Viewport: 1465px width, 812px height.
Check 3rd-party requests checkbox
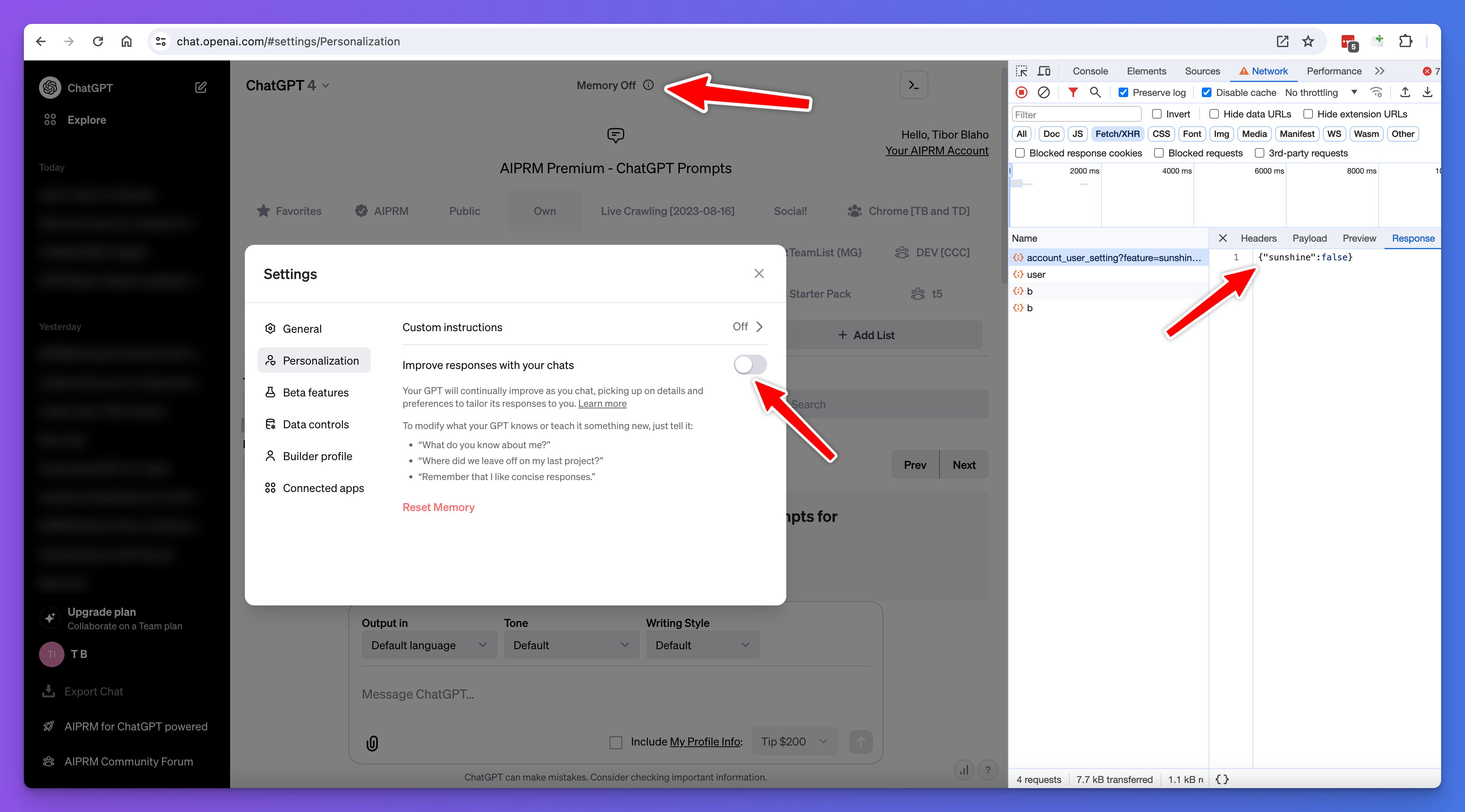coord(1259,153)
